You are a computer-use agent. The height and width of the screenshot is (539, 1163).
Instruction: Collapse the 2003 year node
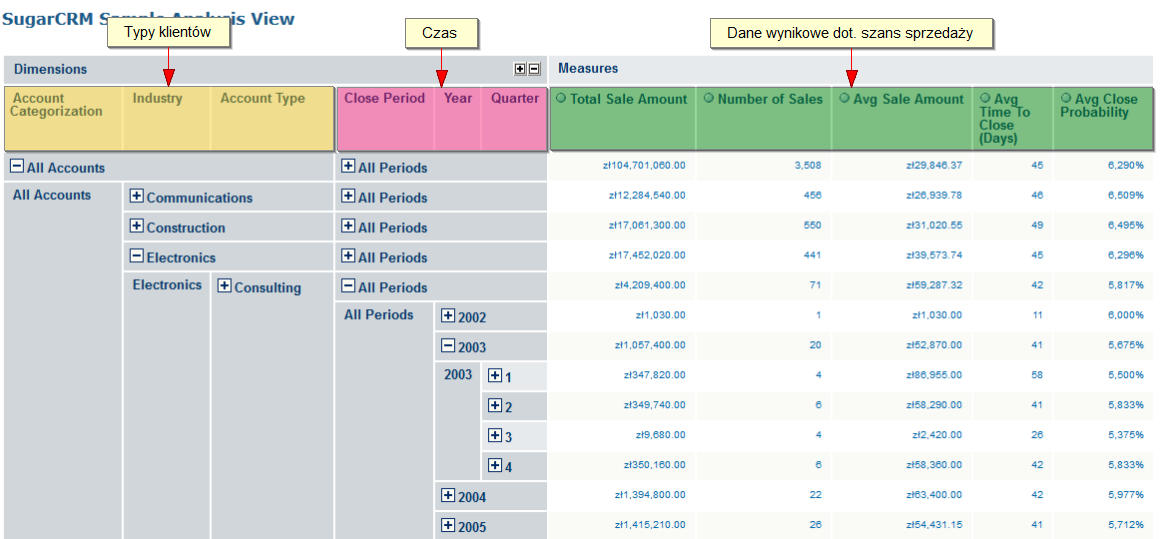[x=448, y=347]
